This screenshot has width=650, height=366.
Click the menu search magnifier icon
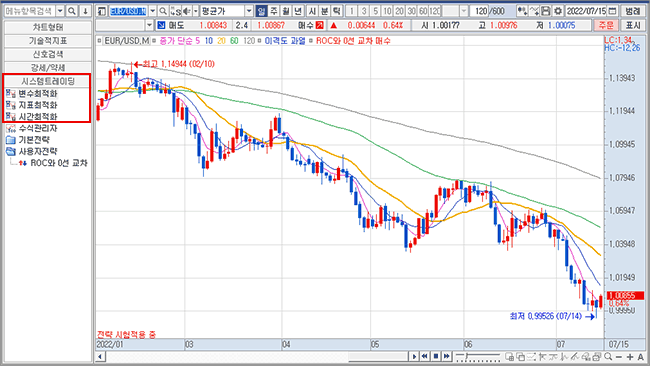[x=72, y=11]
